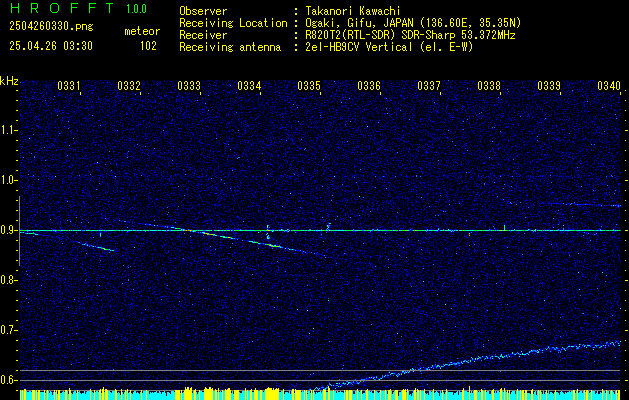Select the version number 1.0.0
629x400 pixels.
136,8
